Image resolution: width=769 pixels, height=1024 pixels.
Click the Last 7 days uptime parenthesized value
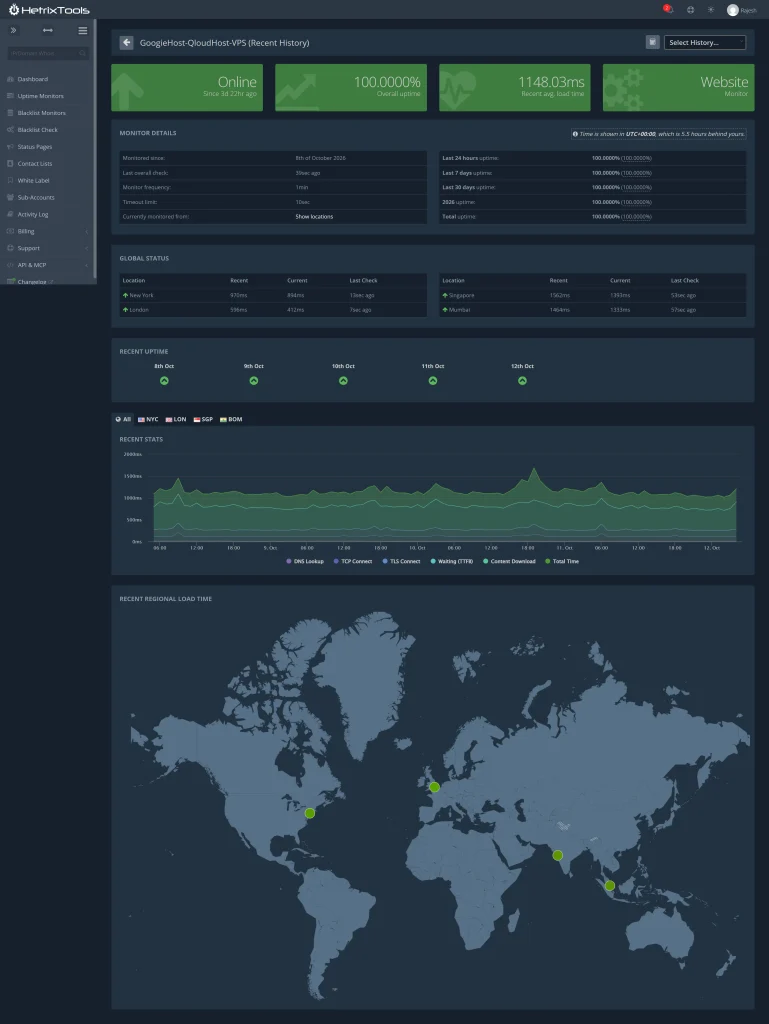(x=636, y=173)
